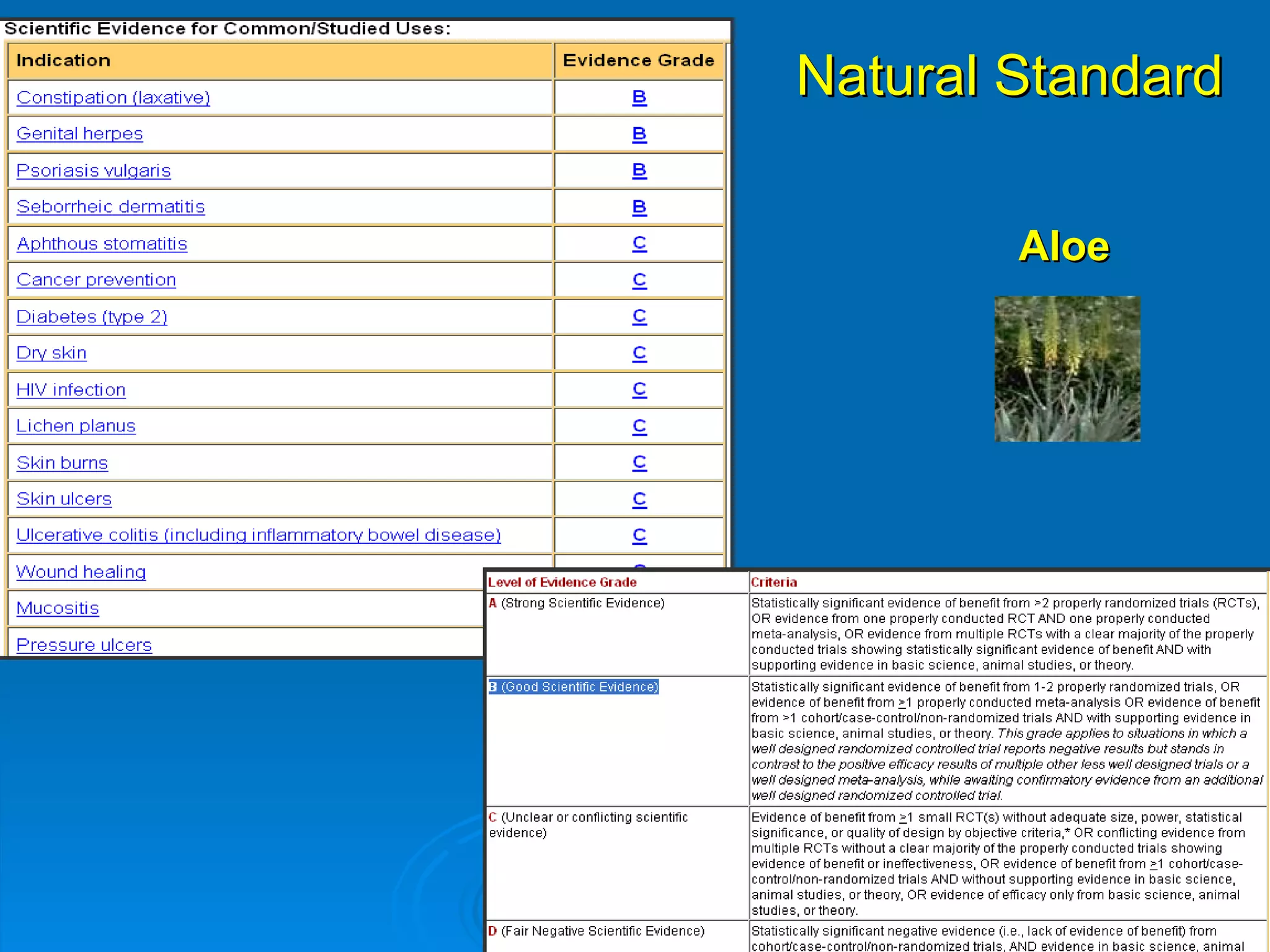Click grade C link for Cancer prevention
1270x952 pixels.
(x=639, y=280)
